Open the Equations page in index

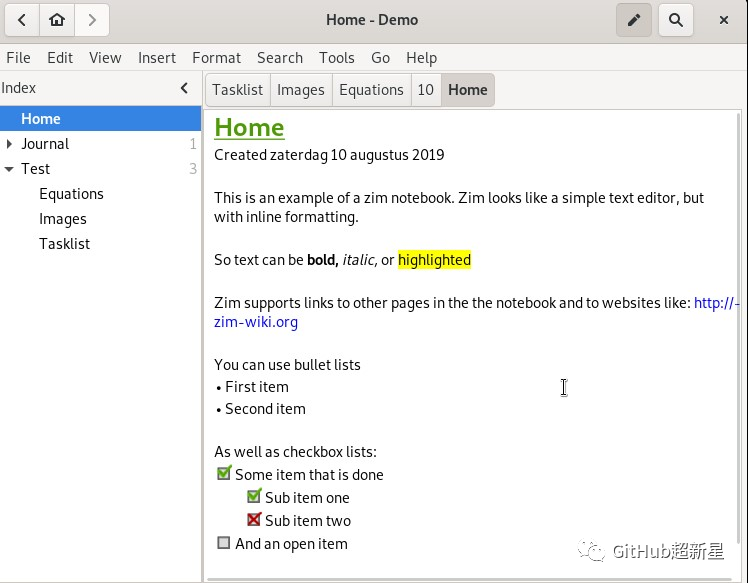pos(72,194)
